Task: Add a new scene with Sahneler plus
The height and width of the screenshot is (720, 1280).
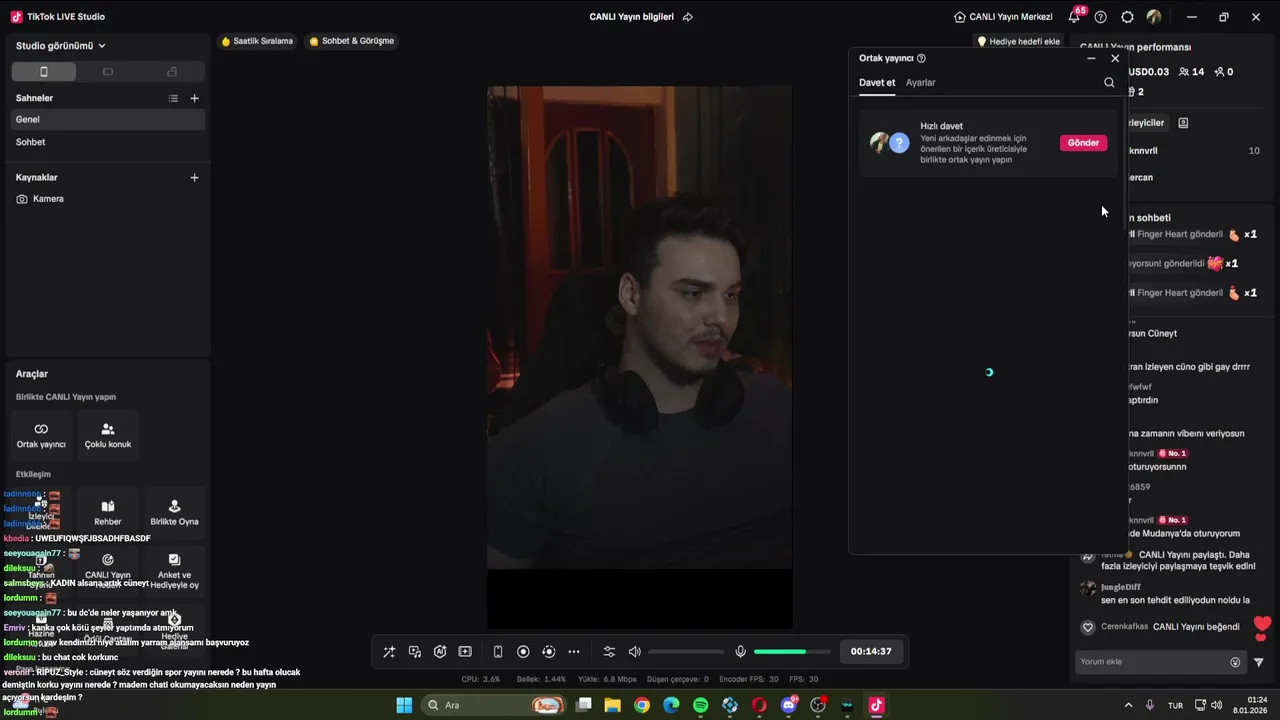Action: pyautogui.click(x=195, y=98)
